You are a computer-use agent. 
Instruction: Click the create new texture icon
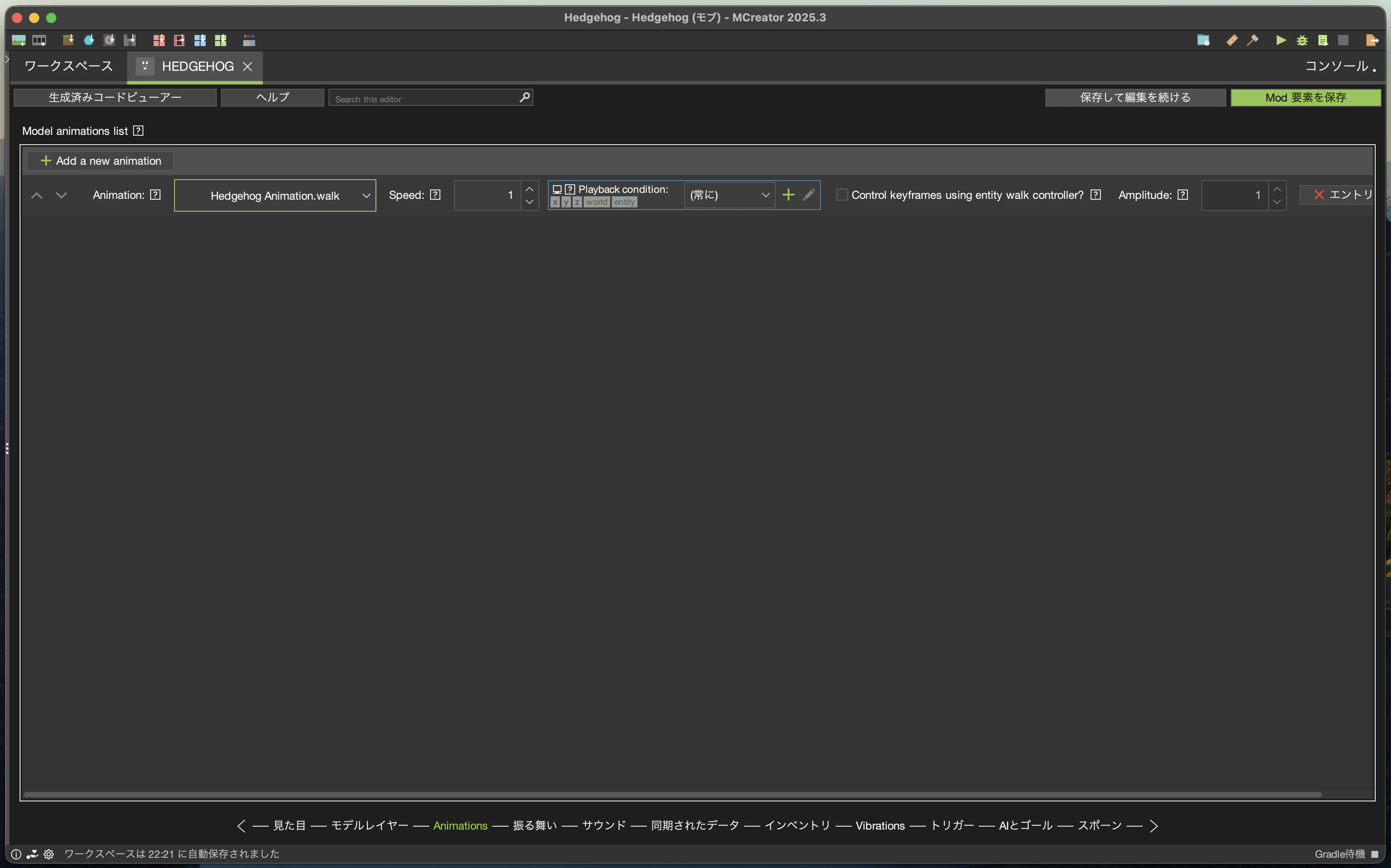(x=18, y=40)
